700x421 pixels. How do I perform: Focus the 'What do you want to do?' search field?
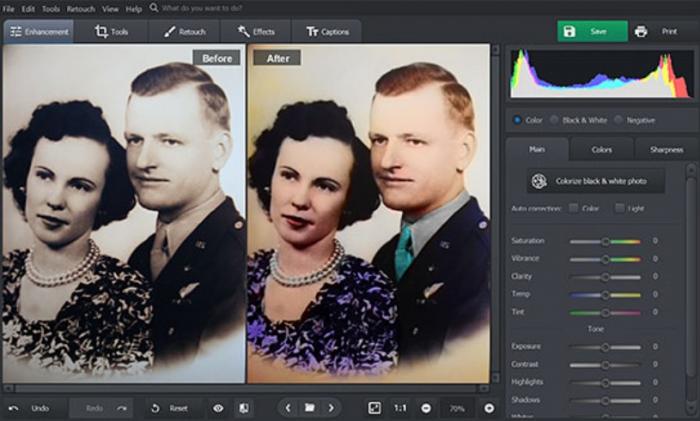click(202, 8)
